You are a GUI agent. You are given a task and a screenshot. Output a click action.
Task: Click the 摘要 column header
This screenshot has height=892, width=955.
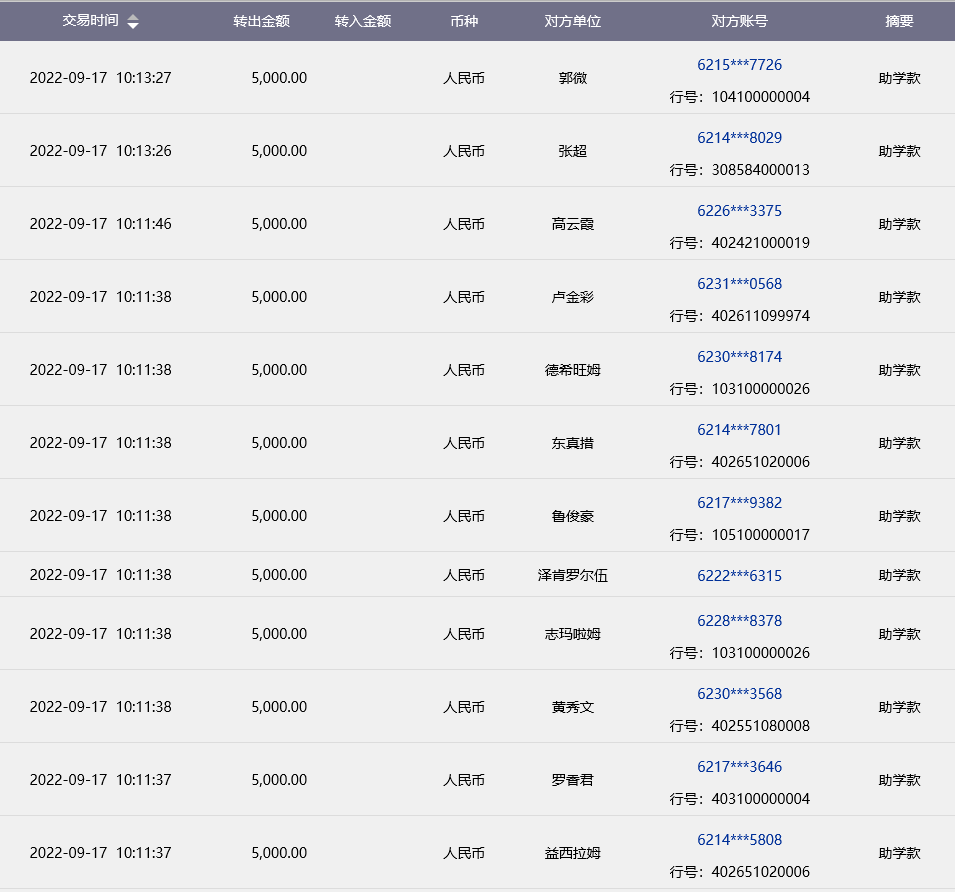click(899, 21)
